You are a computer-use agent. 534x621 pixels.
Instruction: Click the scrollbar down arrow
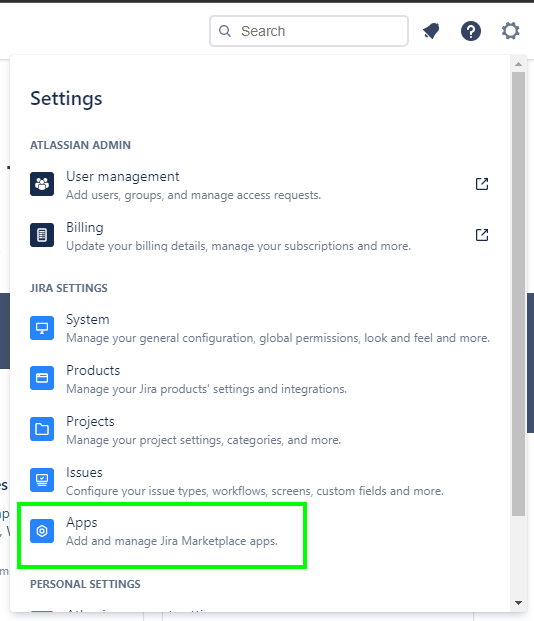tap(518, 603)
